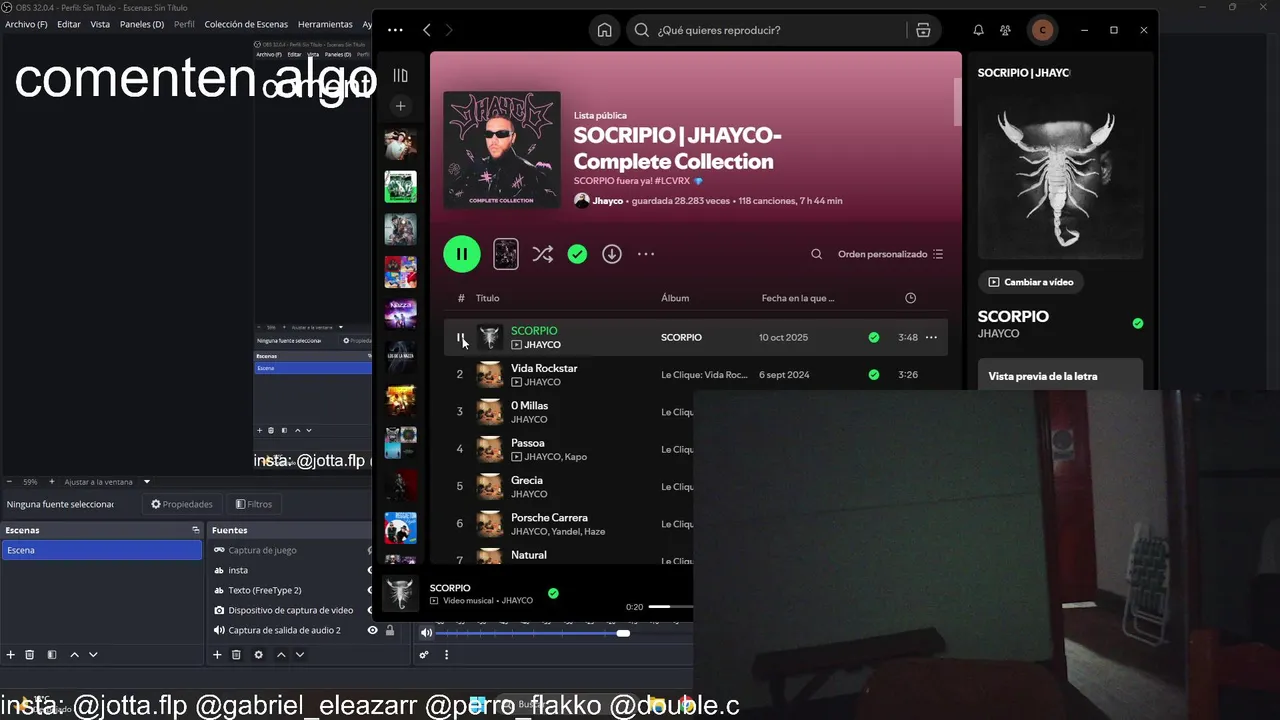Toggle shuffle for the playlist
The height and width of the screenshot is (720, 1280).
coord(542,254)
